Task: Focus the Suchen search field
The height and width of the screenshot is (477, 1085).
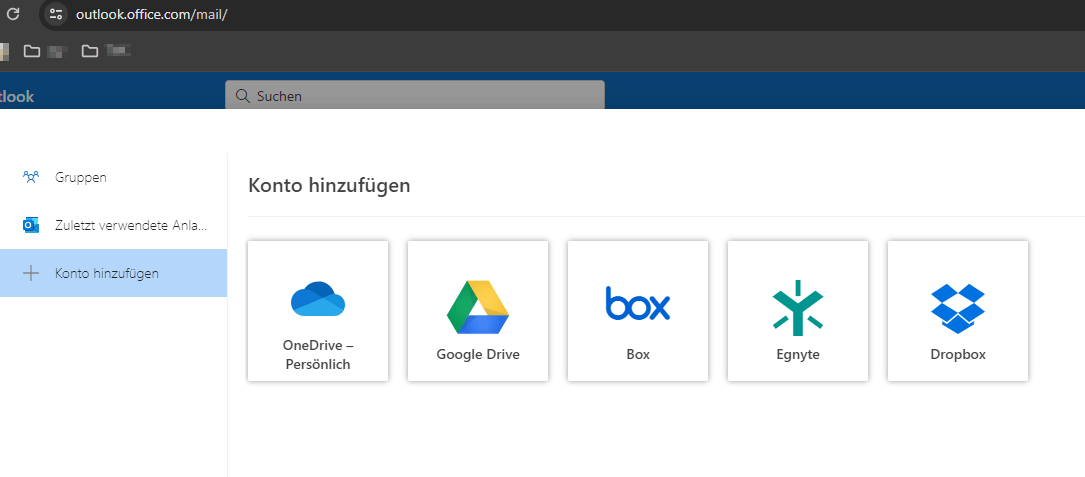Action: (414, 96)
